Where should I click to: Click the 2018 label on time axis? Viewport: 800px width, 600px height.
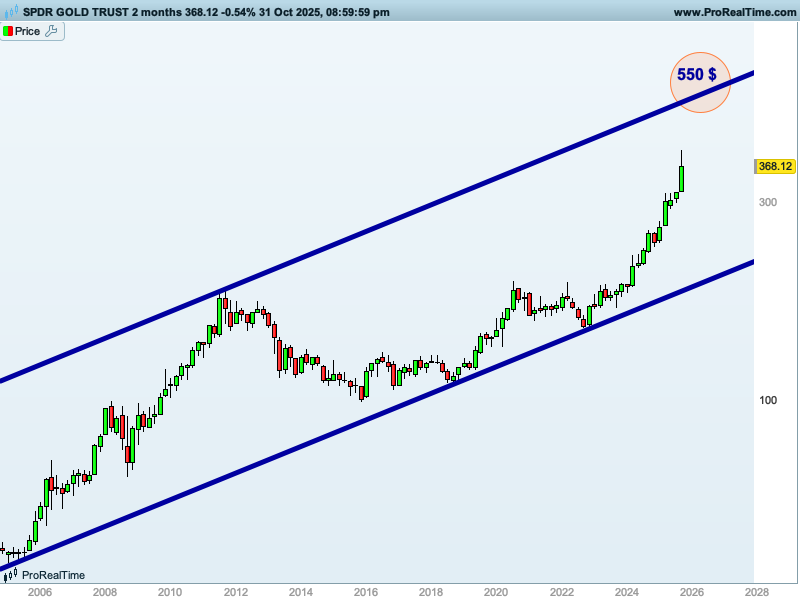click(431, 592)
